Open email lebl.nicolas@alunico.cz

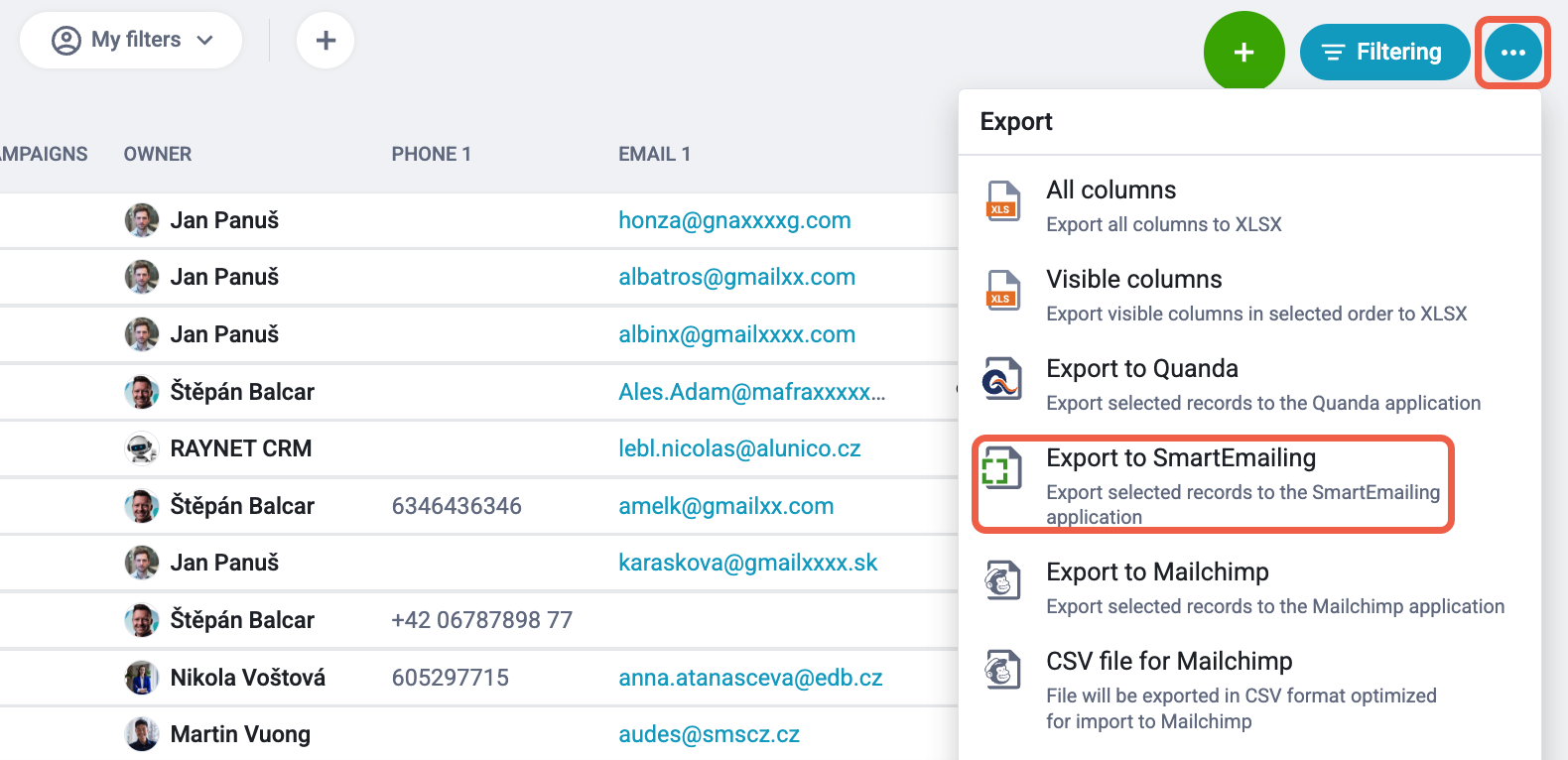(739, 448)
